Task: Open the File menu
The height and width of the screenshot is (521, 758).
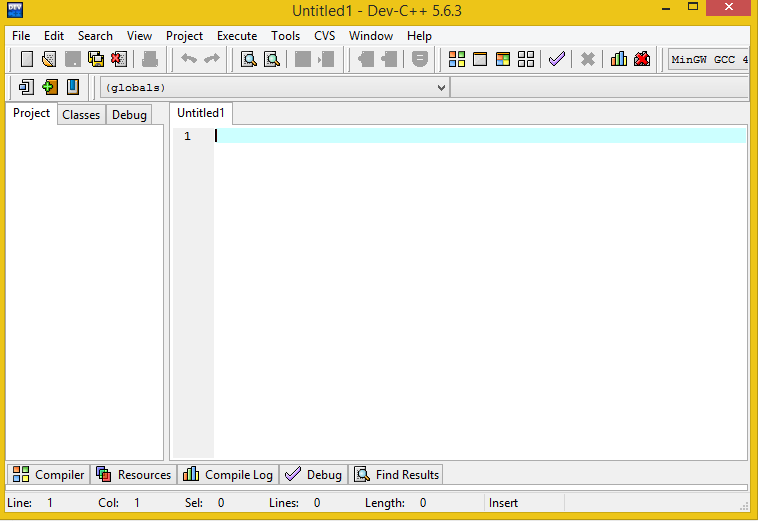Action: (x=21, y=36)
